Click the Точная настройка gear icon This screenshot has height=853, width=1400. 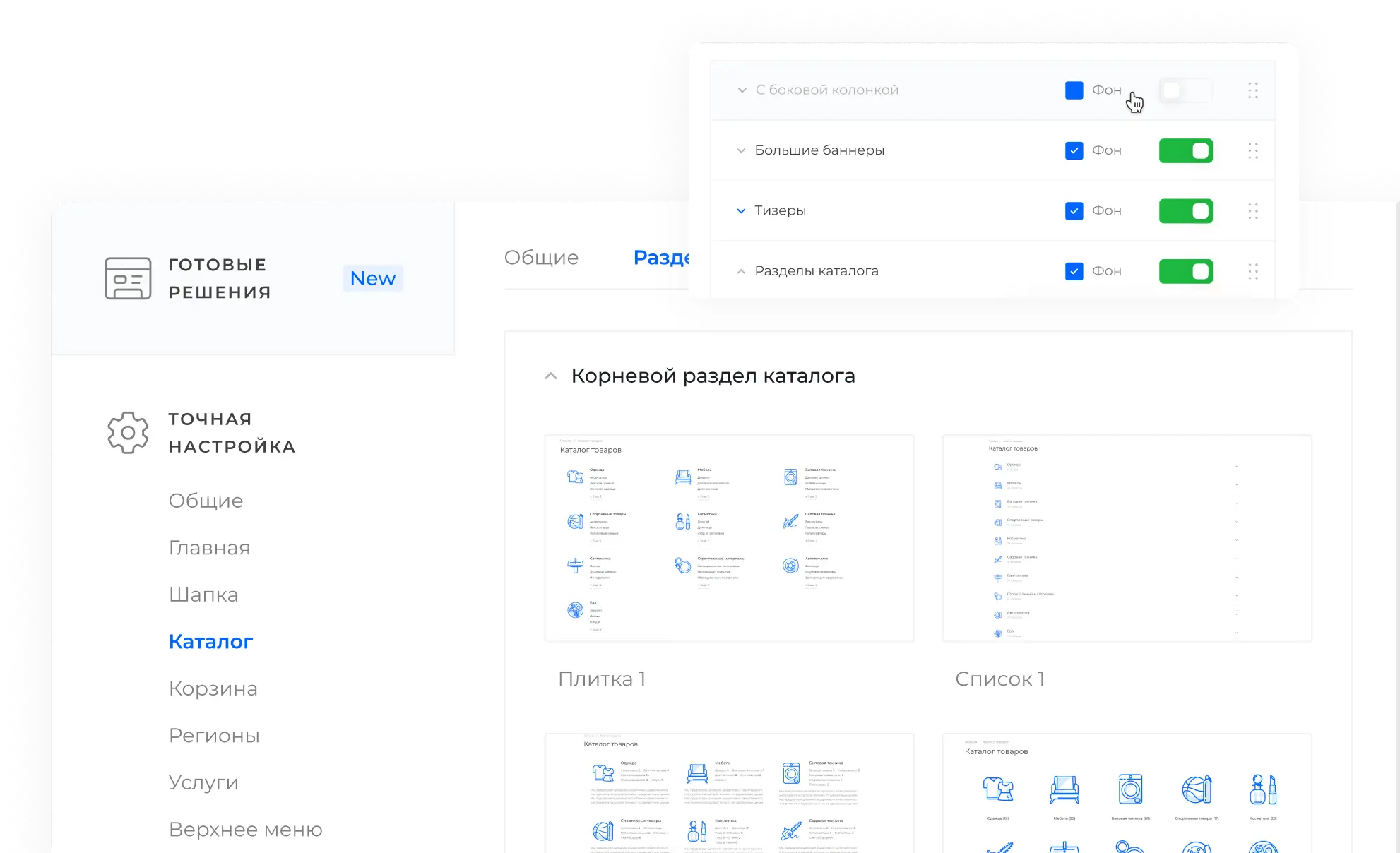point(128,432)
